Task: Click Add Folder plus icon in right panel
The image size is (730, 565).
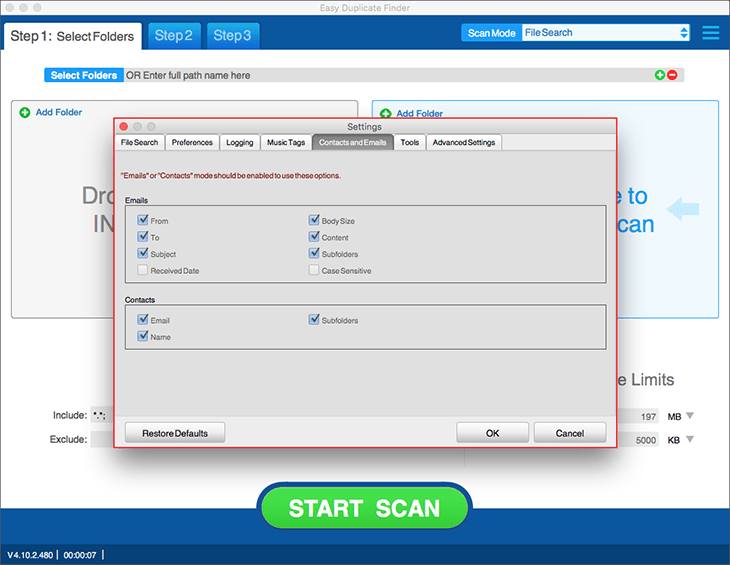Action: 385,113
